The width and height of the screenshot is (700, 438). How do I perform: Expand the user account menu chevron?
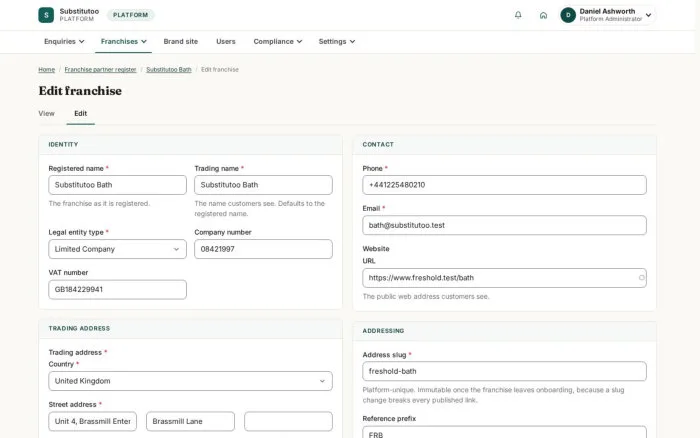tap(648, 15)
